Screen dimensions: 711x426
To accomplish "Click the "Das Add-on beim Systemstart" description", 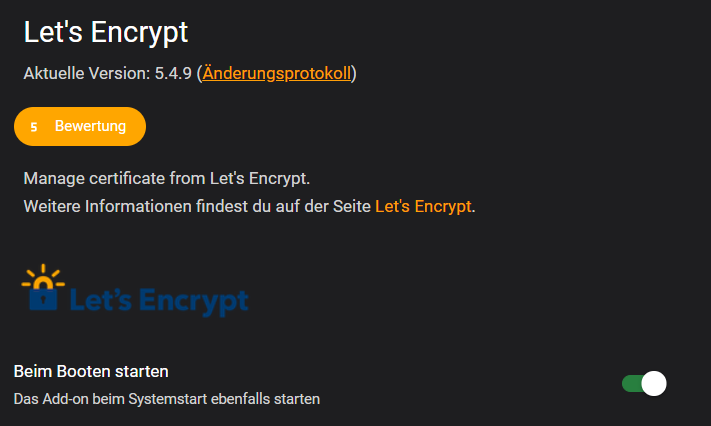I will coord(167,399).
